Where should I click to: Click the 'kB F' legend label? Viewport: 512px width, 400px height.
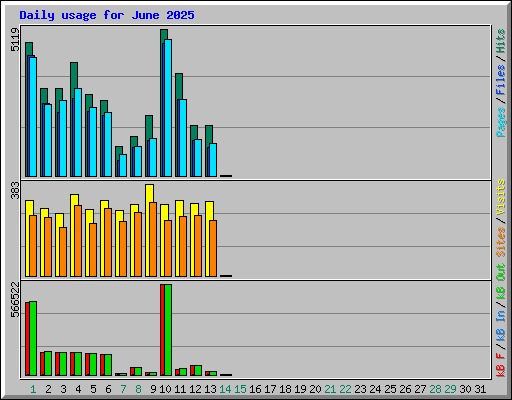click(x=501, y=365)
